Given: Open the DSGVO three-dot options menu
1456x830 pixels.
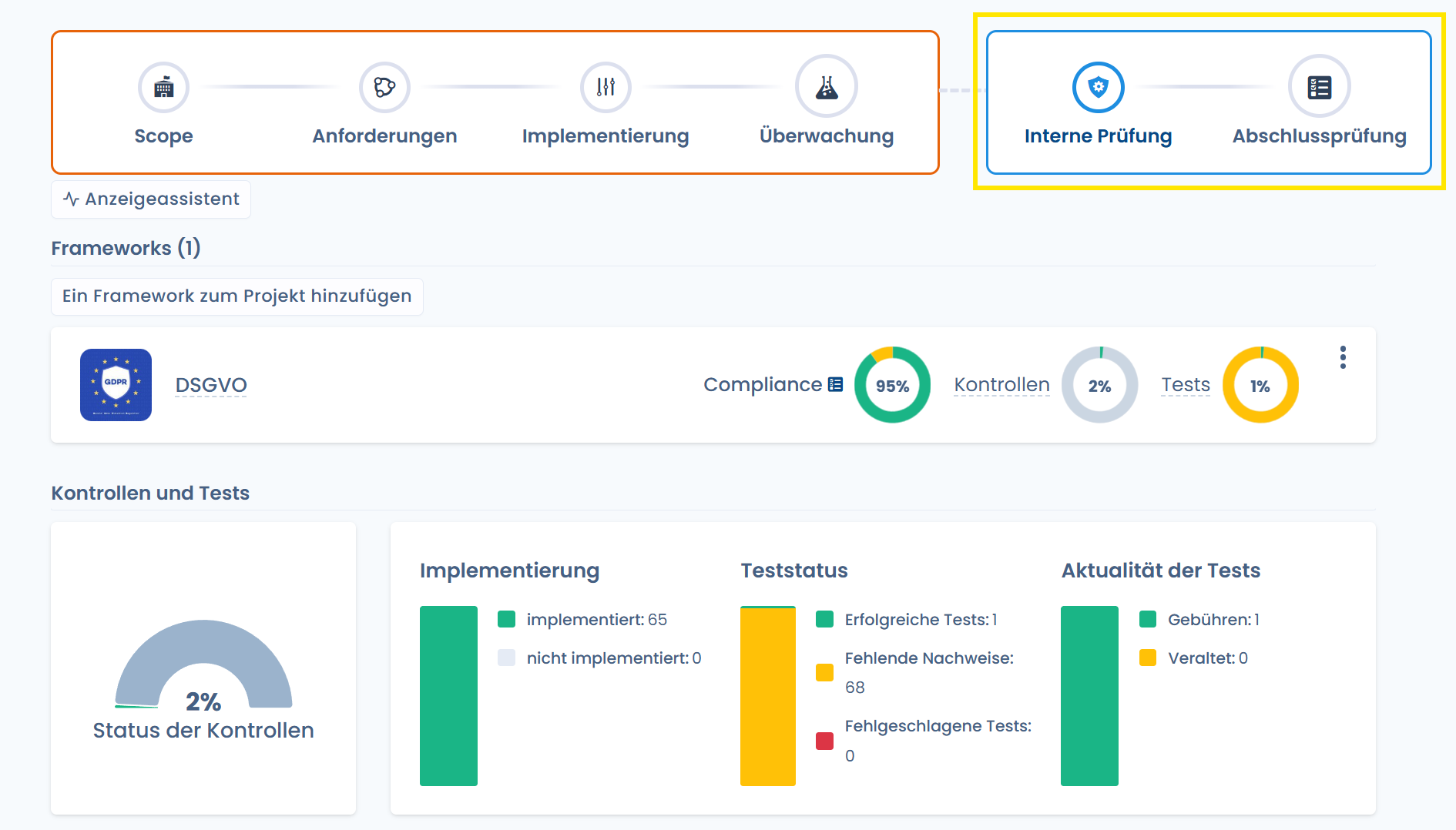Looking at the screenshot, I should pos(1343,357).
